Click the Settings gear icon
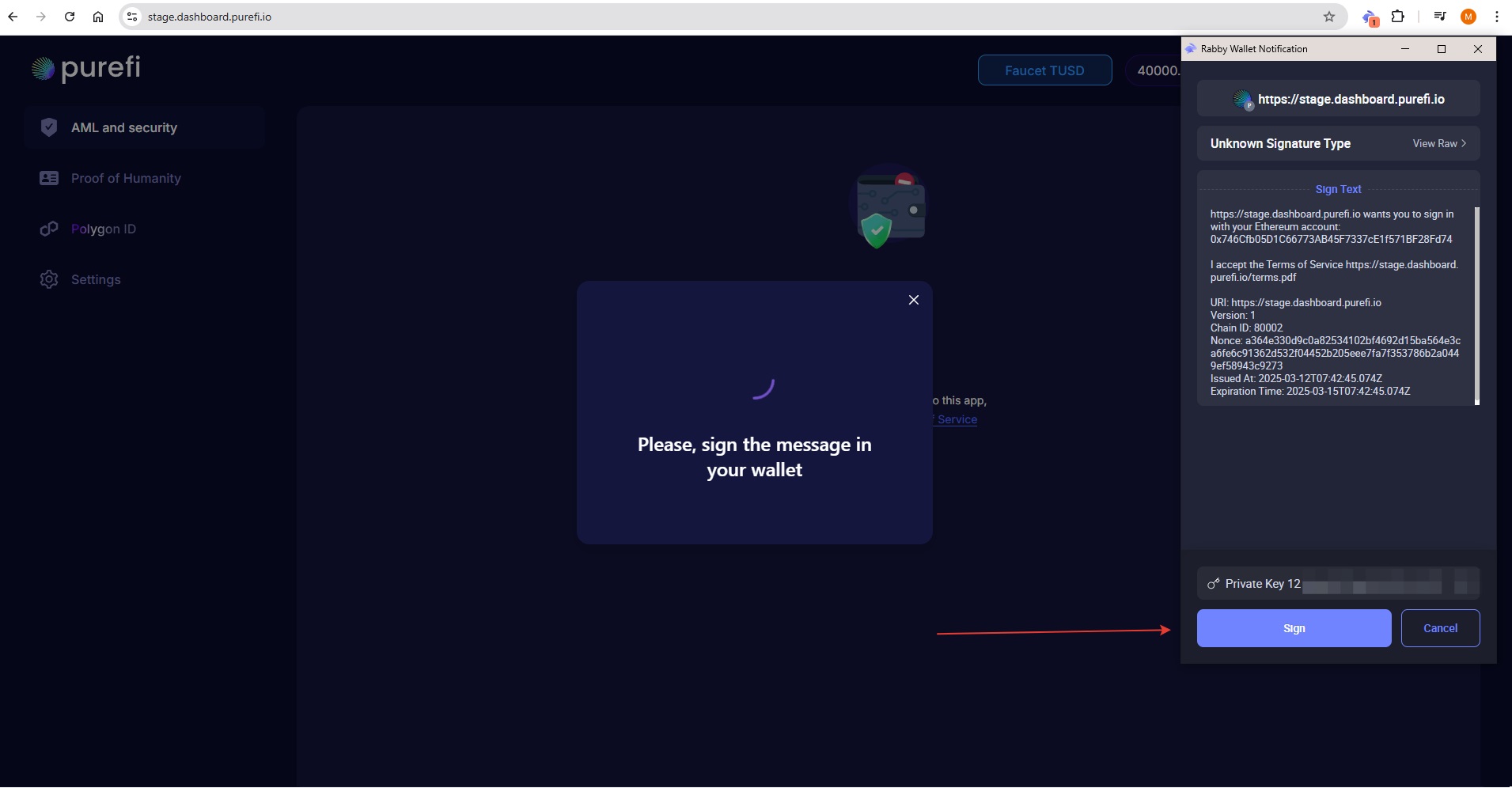The image size is (1512, 788). 49,279
